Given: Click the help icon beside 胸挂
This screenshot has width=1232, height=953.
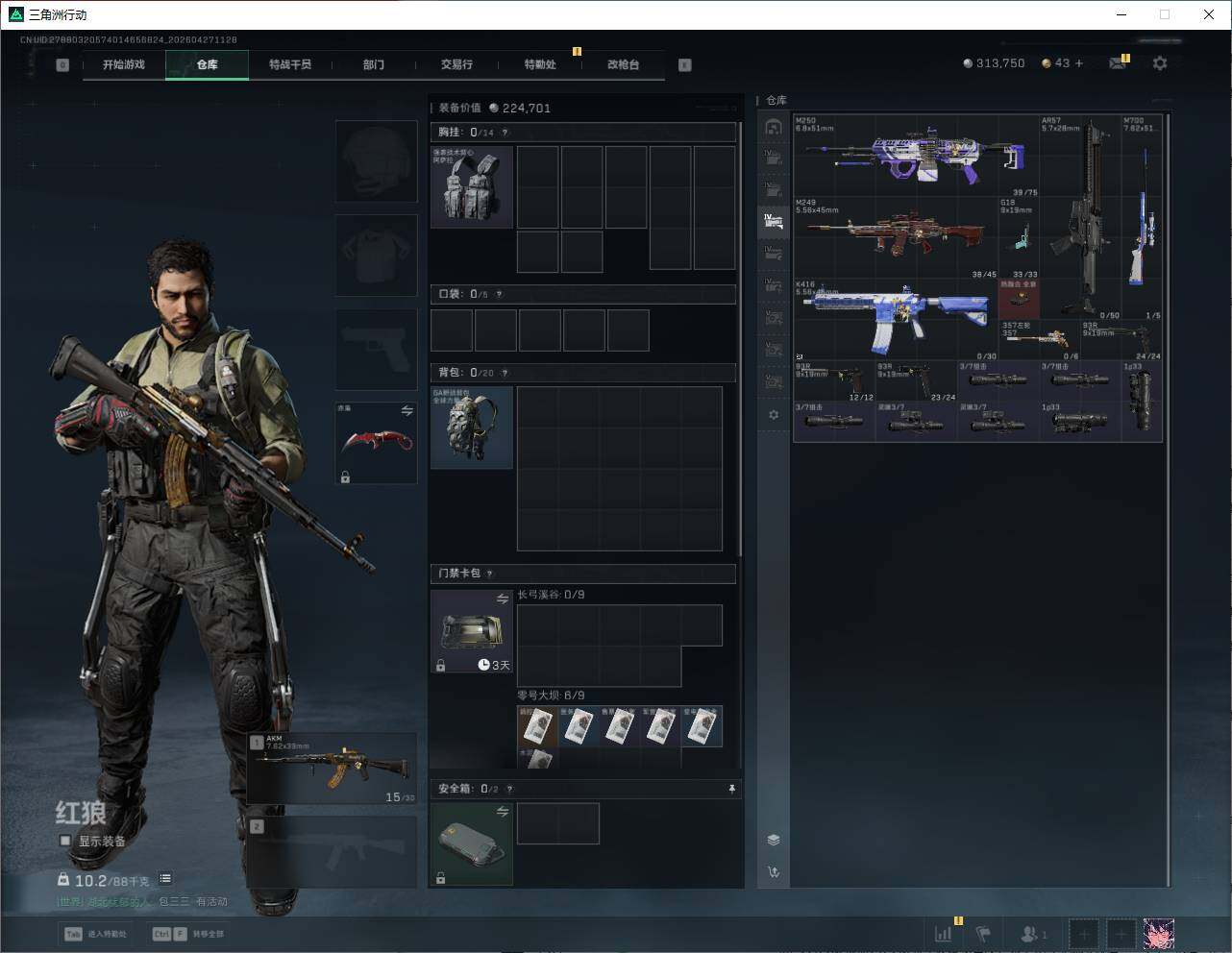Looking at the screenshot, I should point(505,133).
